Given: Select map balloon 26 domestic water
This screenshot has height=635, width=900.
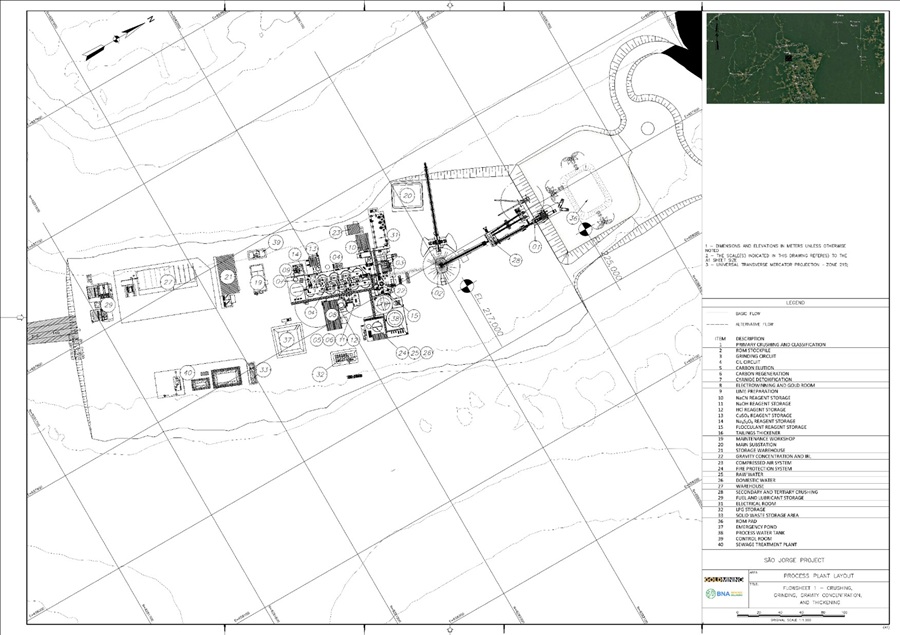Looking at the screenshot, I should click(426, 353).
